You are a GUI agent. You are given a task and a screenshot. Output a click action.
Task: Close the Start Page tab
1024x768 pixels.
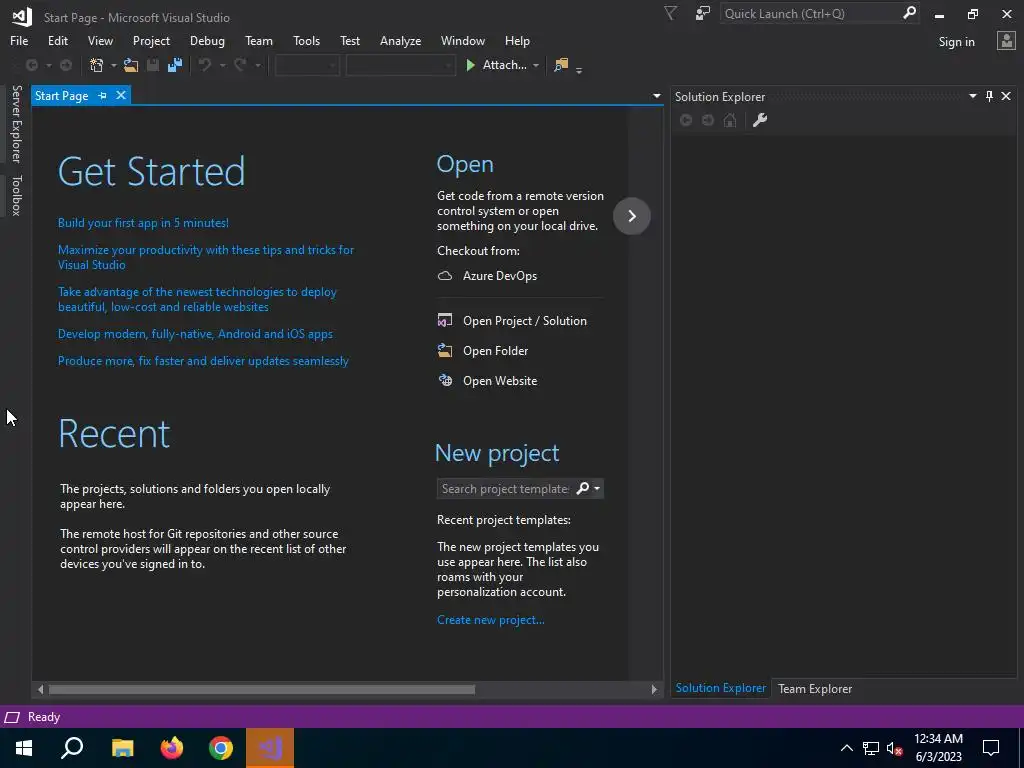(121, 95)
